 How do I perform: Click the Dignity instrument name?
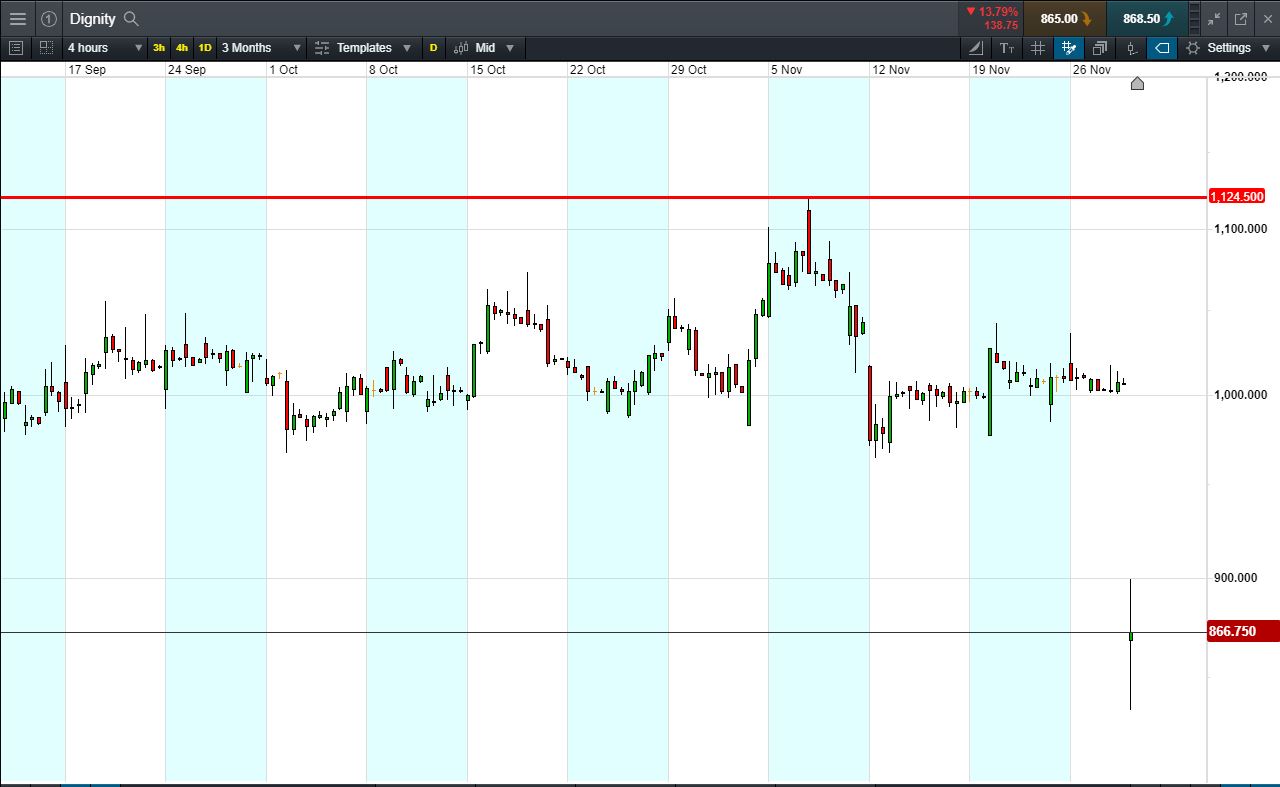click(x=93, y=19)
